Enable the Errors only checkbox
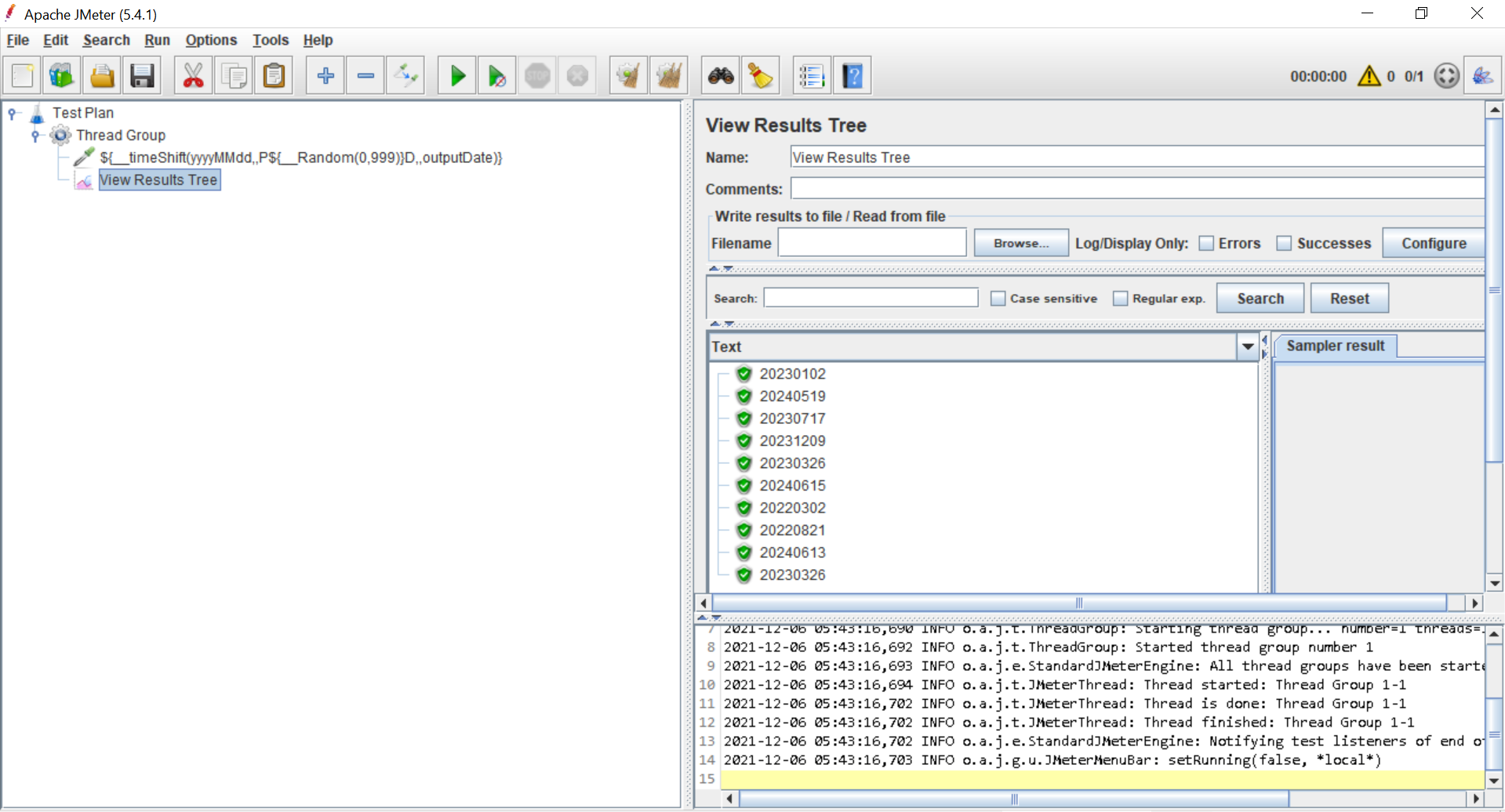1505x812 pixels. (x=1206, y=244)
